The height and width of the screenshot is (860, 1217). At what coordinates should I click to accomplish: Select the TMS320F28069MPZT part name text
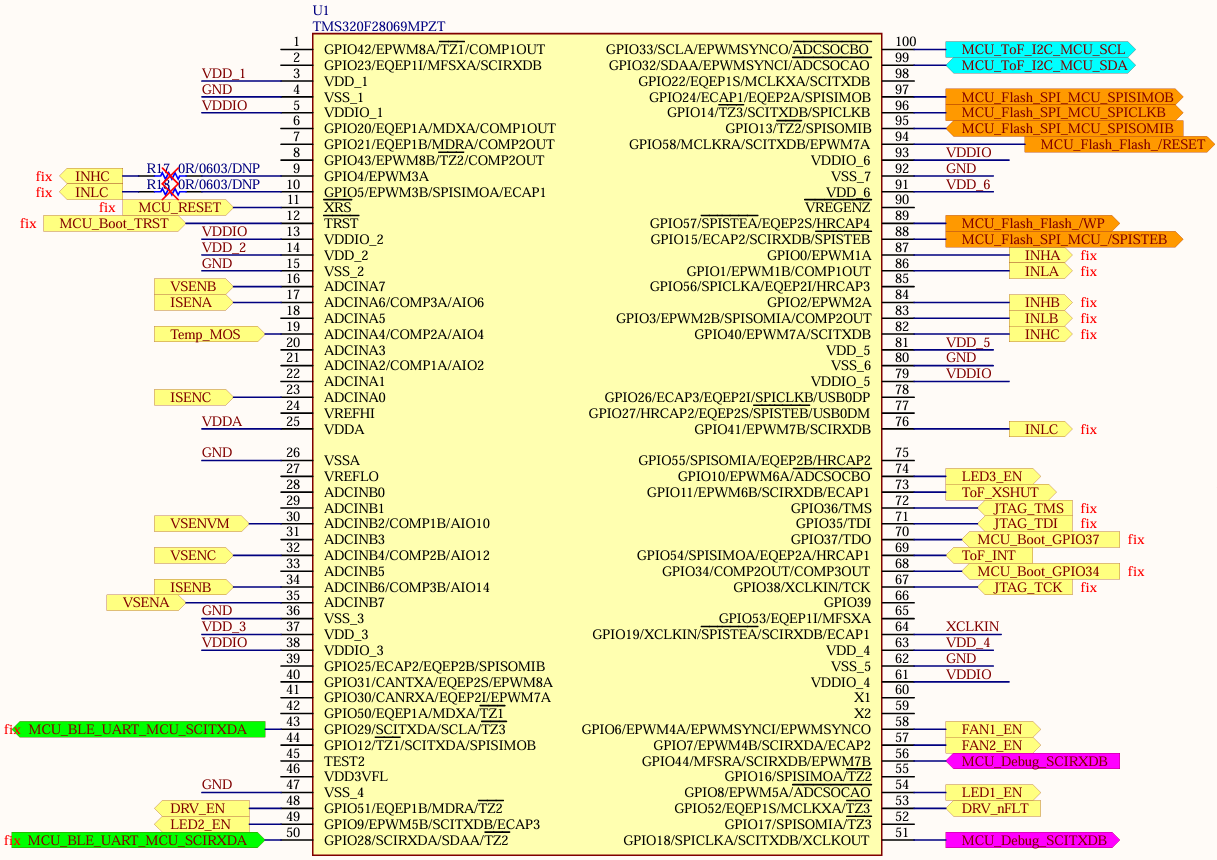[x=379, y=27]
